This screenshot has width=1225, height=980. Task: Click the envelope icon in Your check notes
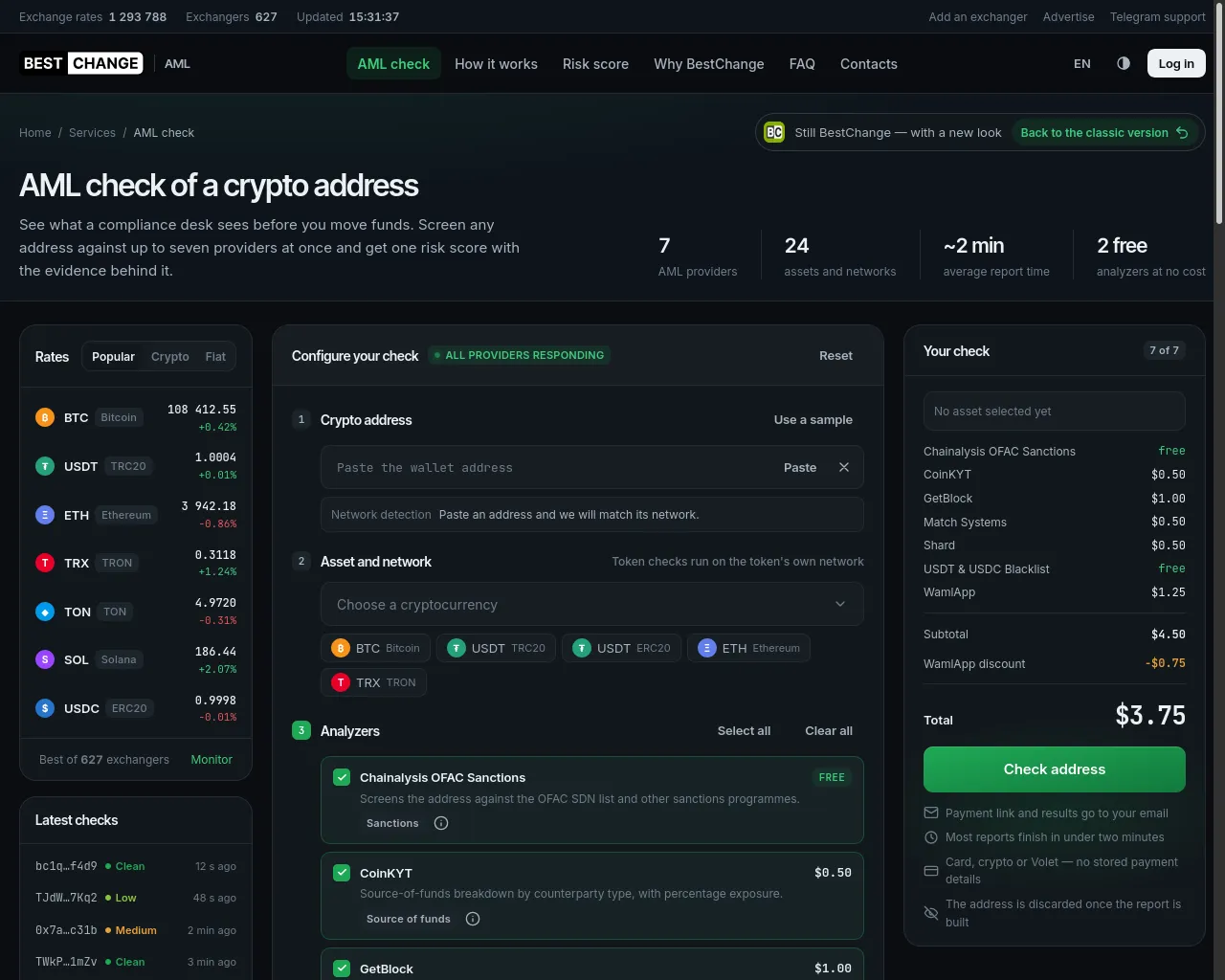click(931, 813)
